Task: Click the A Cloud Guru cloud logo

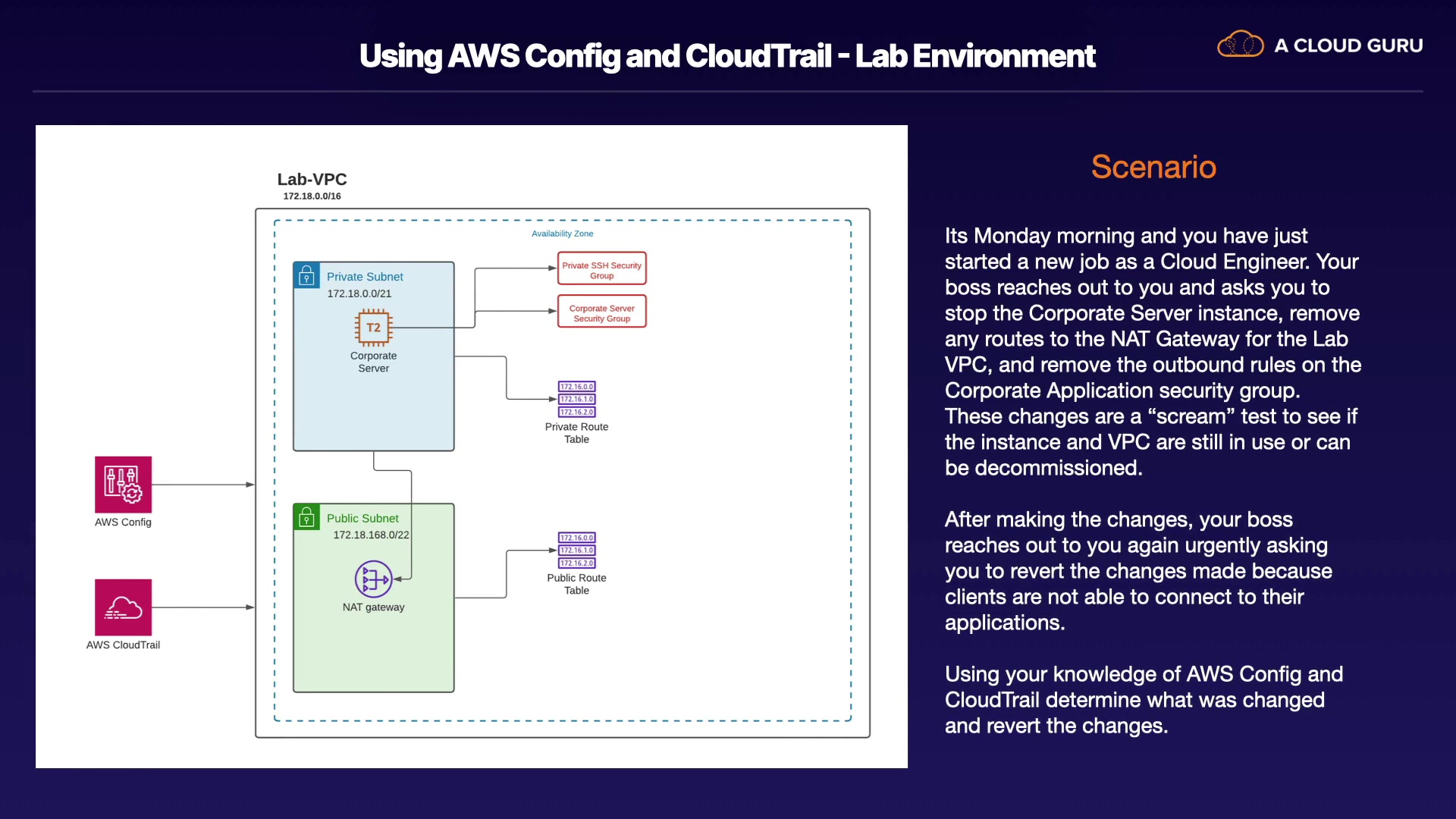Action: tap(1240, 45)
